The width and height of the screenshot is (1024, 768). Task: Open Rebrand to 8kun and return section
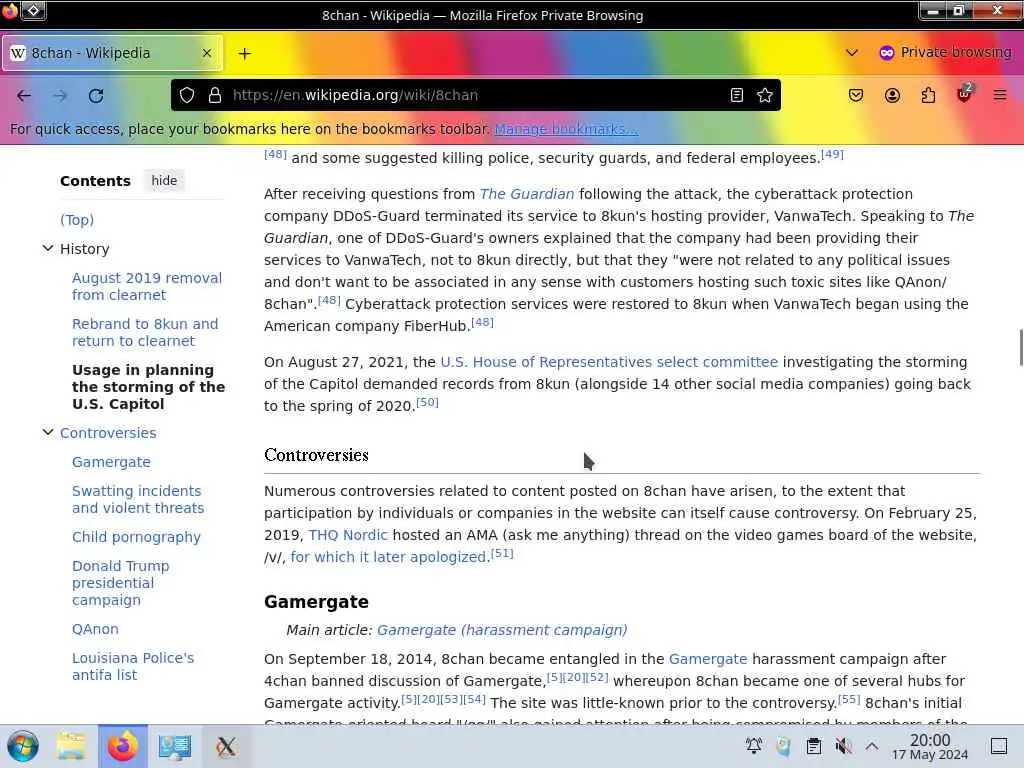click(145, 332)
